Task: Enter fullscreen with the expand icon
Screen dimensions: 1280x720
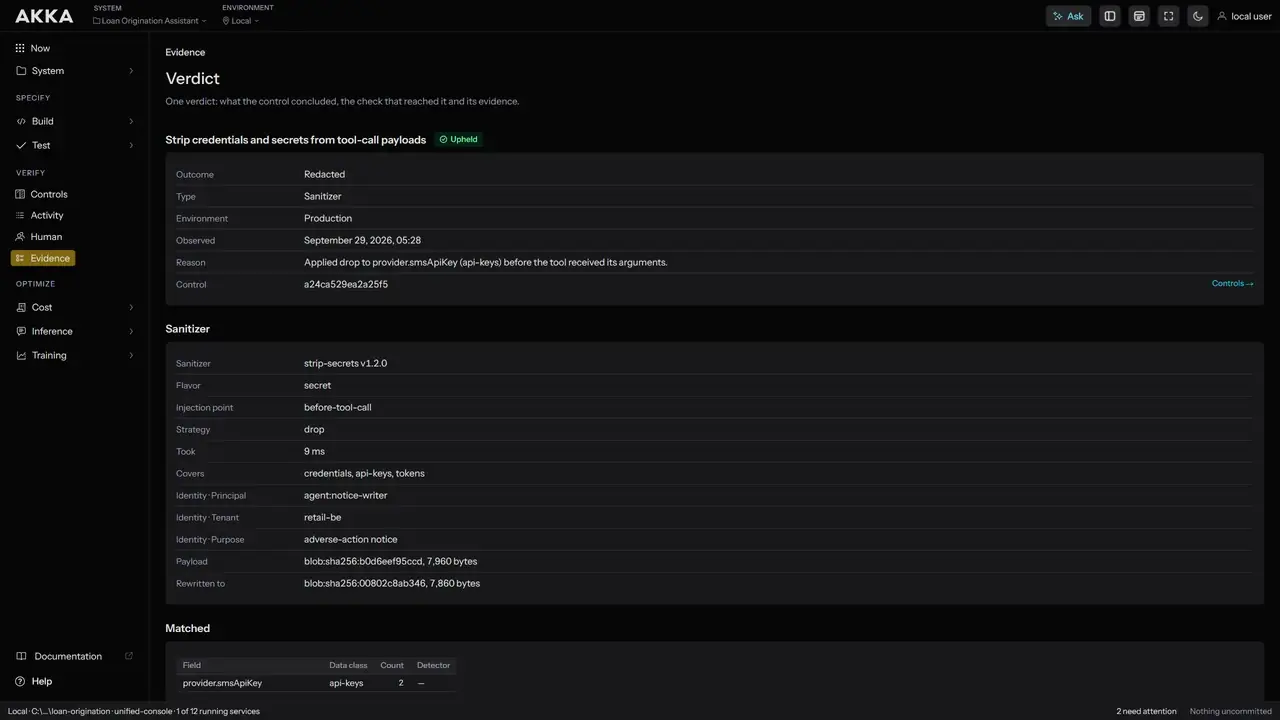Action: pos(1168,16)
